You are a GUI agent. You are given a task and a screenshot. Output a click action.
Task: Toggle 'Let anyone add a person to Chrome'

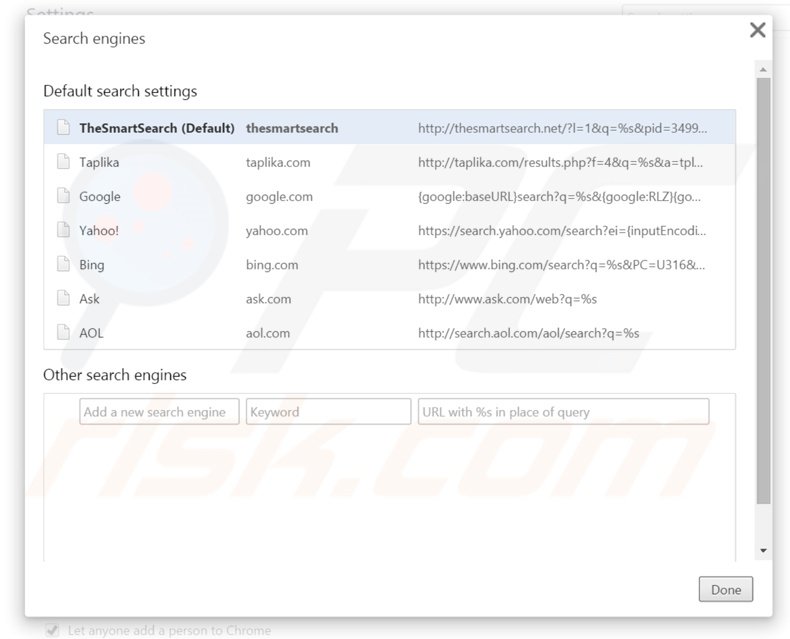point(53,630)
